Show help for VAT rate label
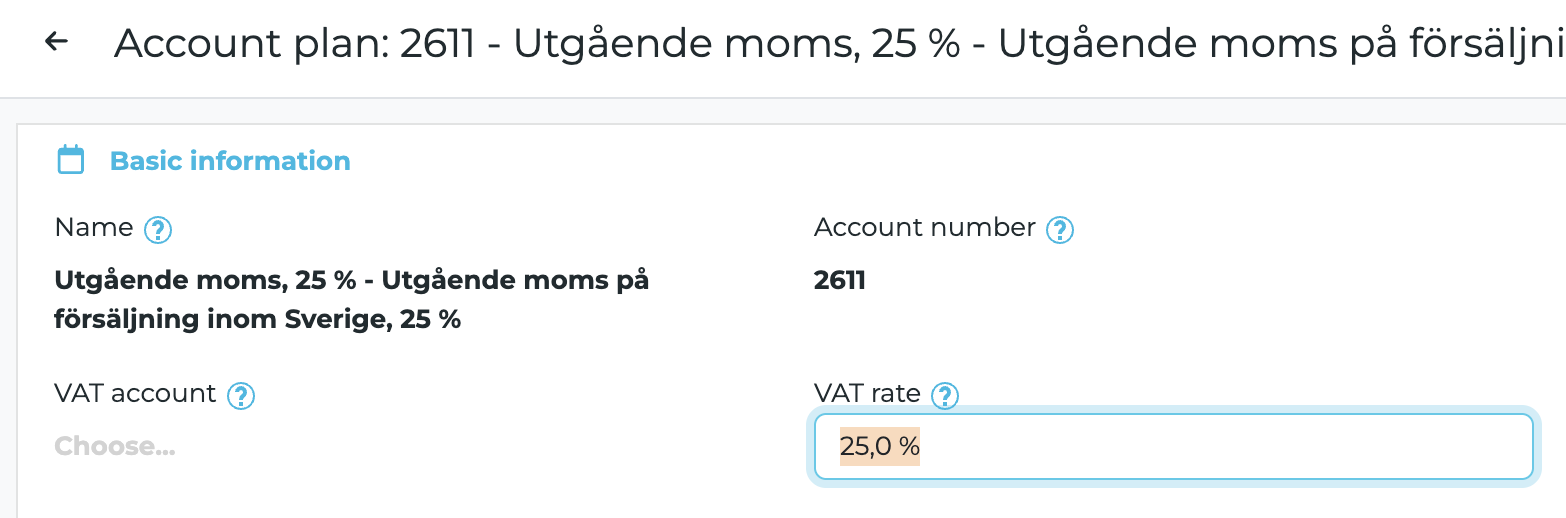 coord(944,396)
